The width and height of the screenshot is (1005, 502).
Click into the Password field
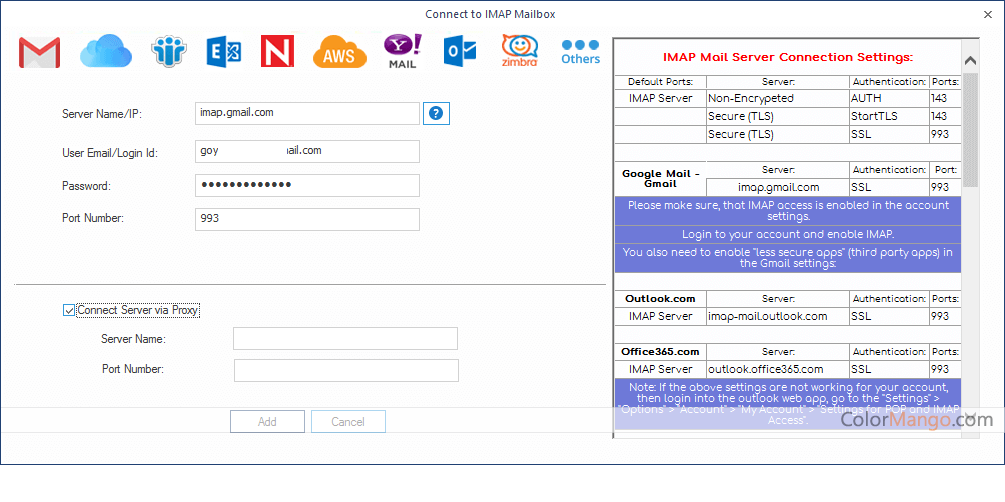(x=307, y=185)
